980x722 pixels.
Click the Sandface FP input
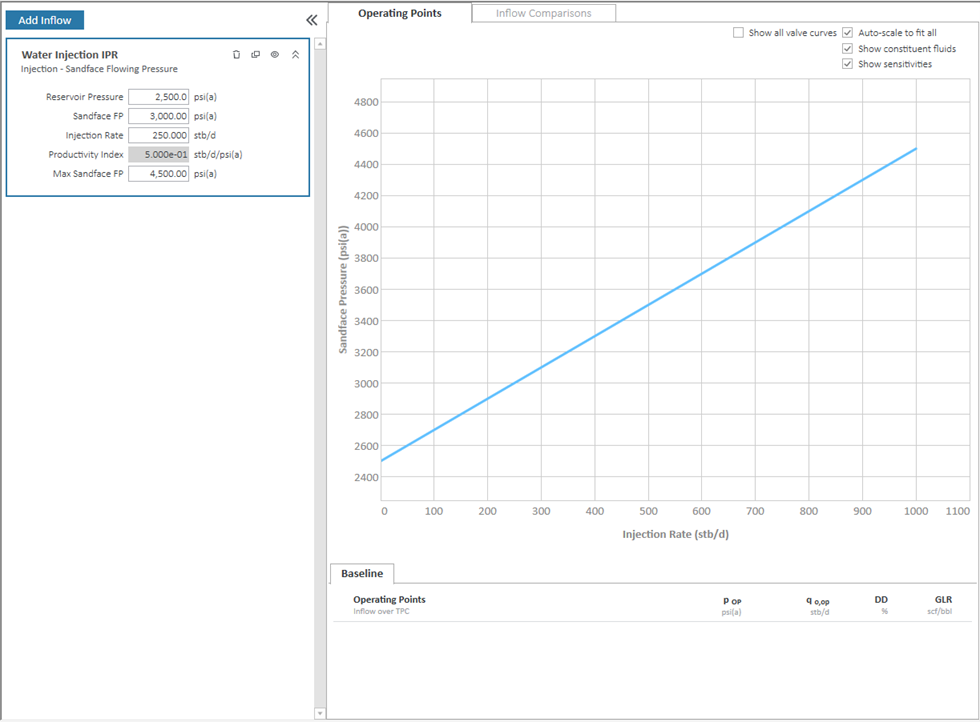[x=158, y=116]
